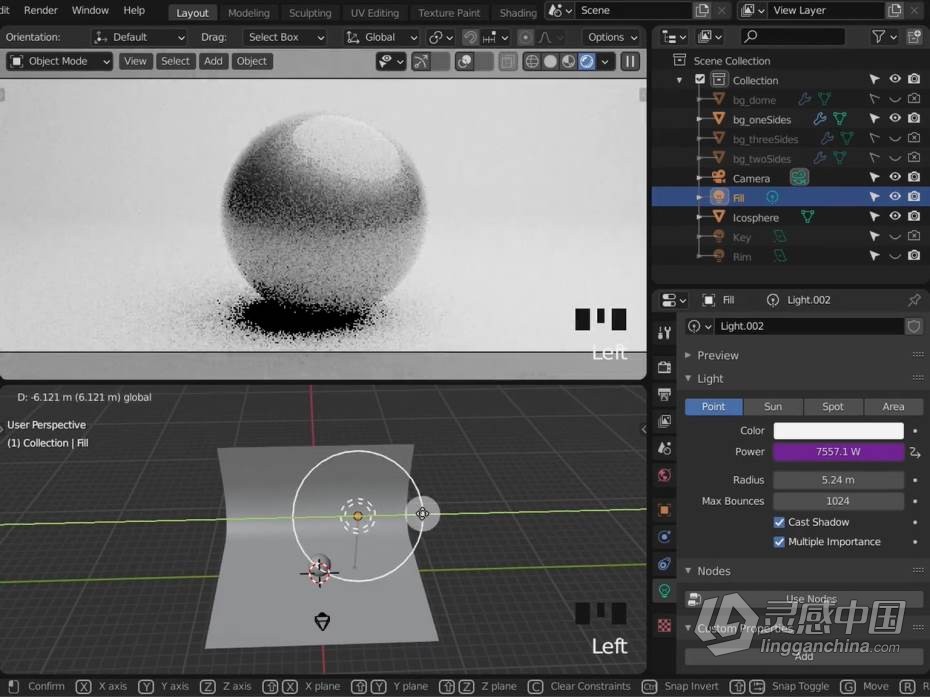This screenshot has height=697, width=930.
Task: Toggle X-ray view icon
Action: (x=508, y=61)
